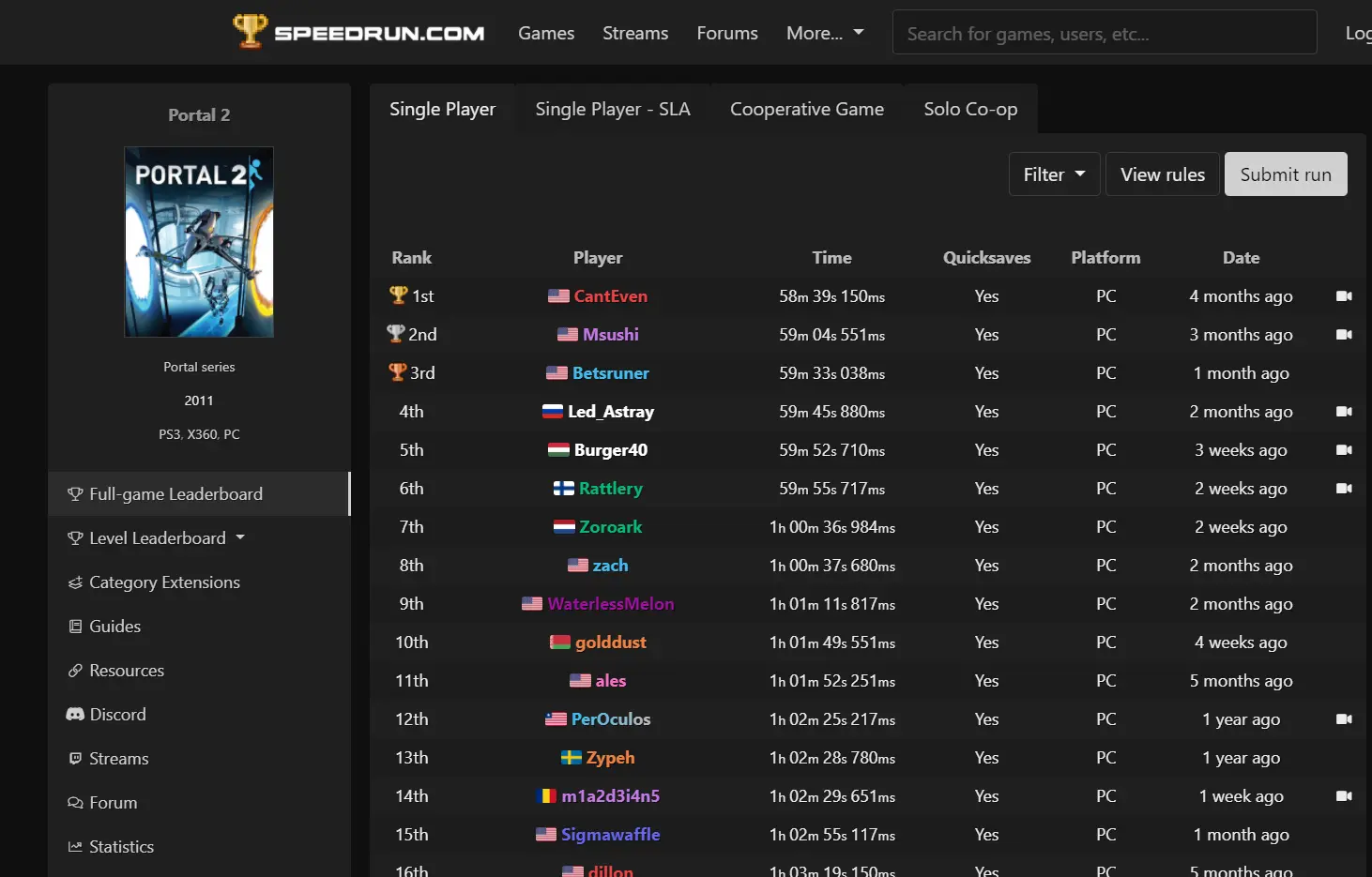Click the video camera icon on Betsruner's row
Image resolution: width=1372 pixels, height=877 pixels.
point(1345,372)
